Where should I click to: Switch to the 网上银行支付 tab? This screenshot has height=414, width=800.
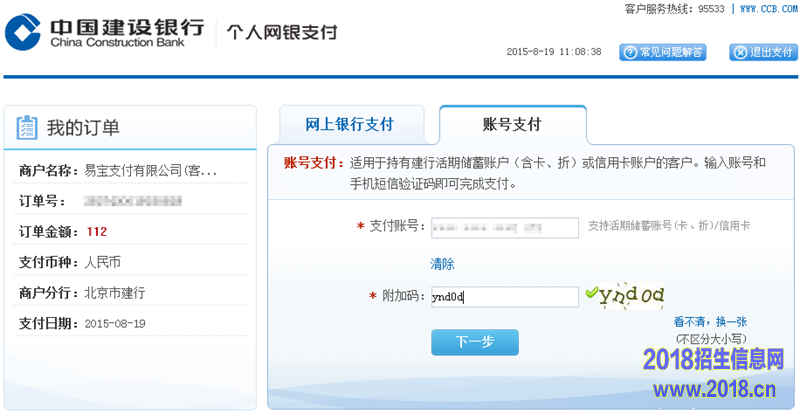tap(349, 125)
